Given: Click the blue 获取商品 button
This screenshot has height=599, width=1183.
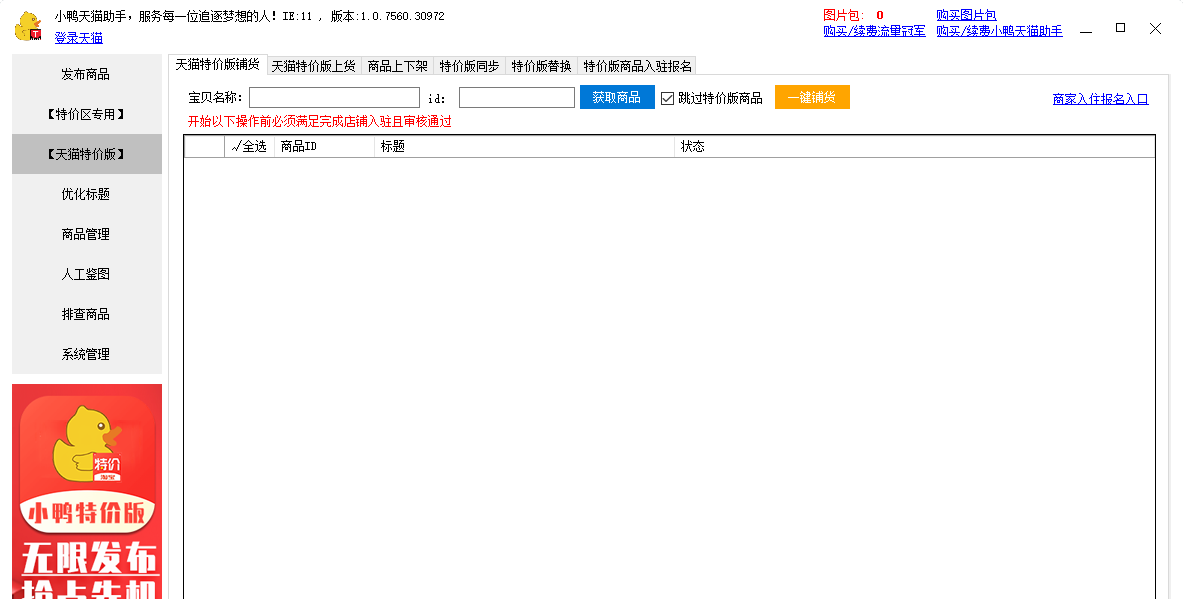Looking at the screenshot, I should 617,97.
